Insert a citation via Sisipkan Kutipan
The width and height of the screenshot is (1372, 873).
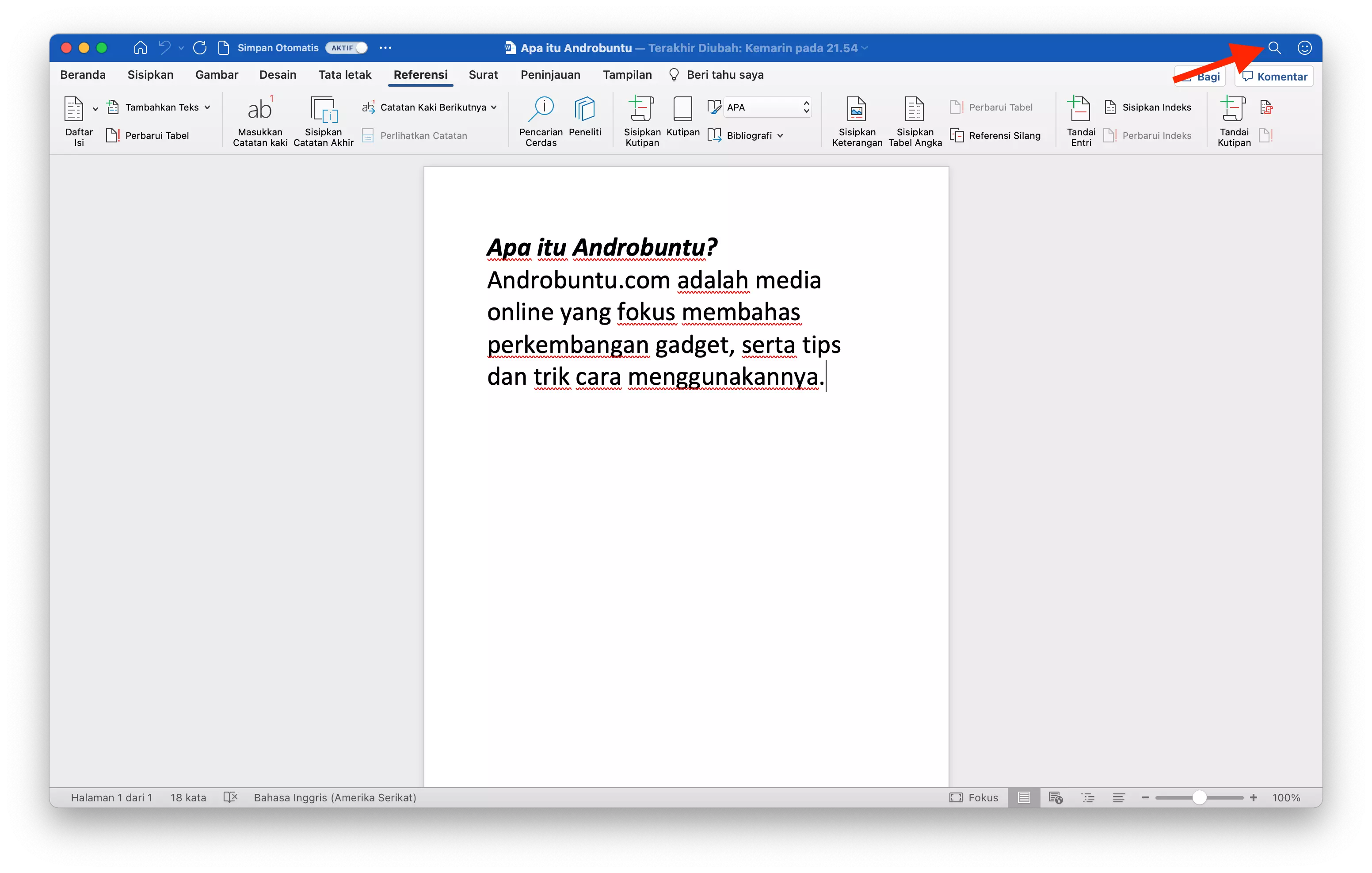click(x=641, y=120)
